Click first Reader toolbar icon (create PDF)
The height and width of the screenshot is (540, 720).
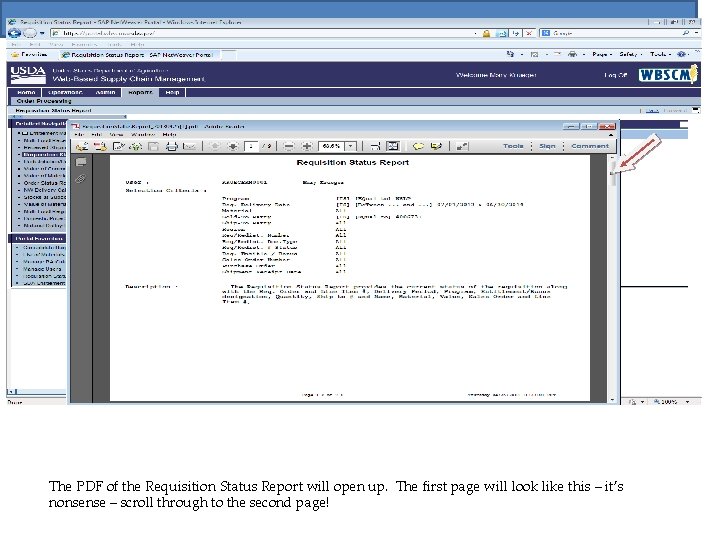(82, 147)
